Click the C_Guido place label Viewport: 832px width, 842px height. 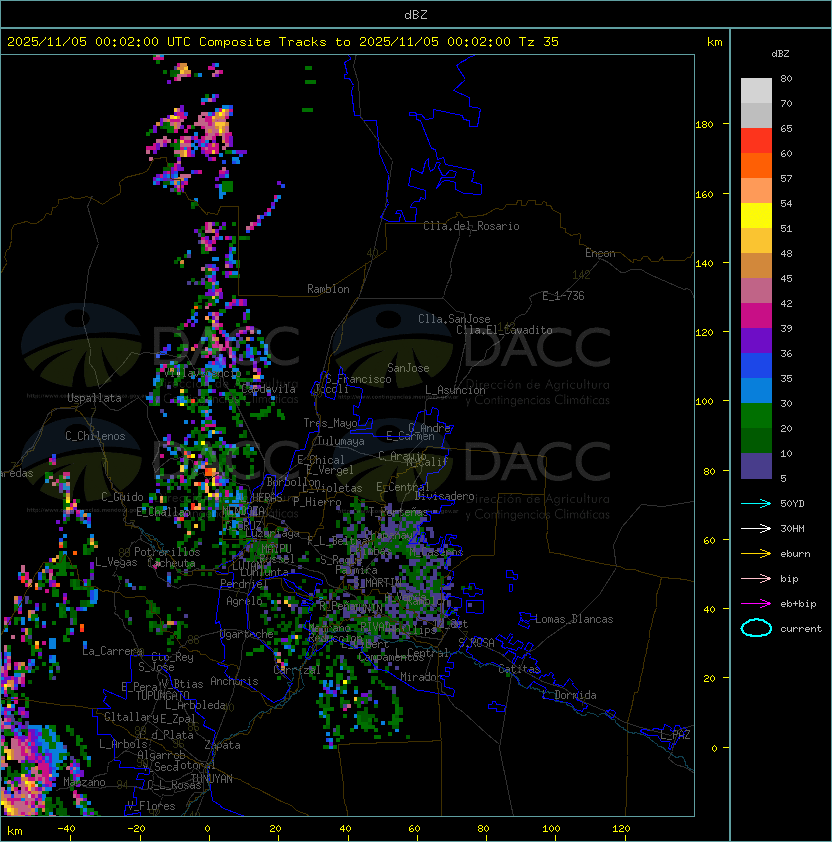tap(122, 497)
